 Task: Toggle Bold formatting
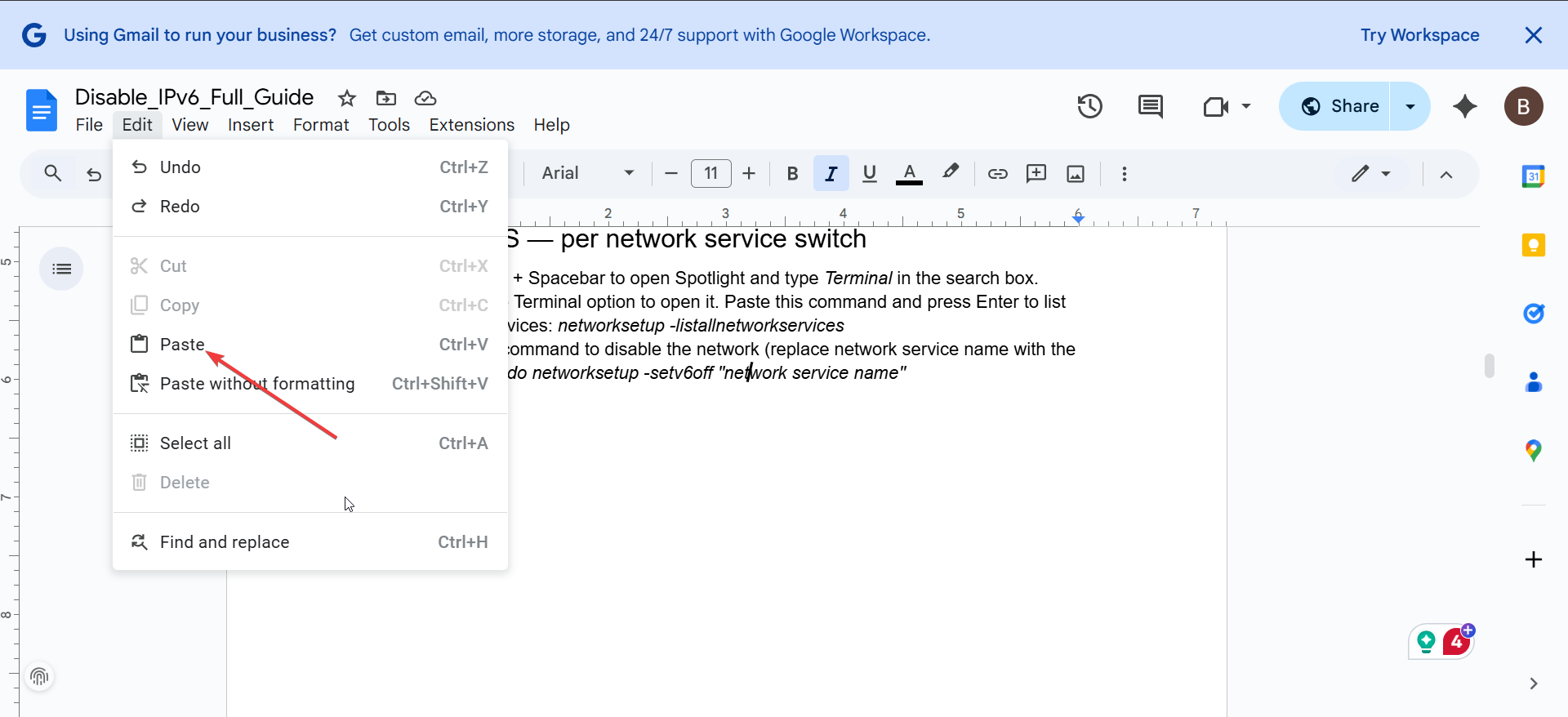coord(792,173)
